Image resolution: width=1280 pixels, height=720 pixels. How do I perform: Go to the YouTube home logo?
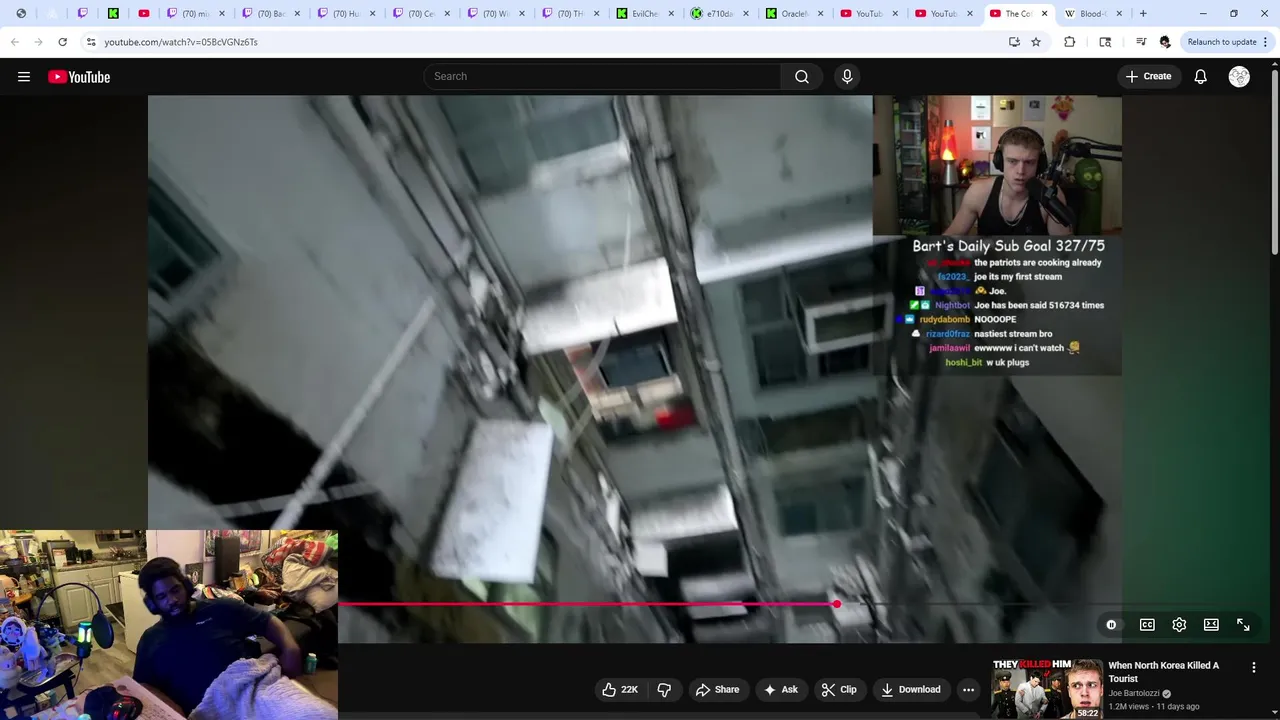79,77
